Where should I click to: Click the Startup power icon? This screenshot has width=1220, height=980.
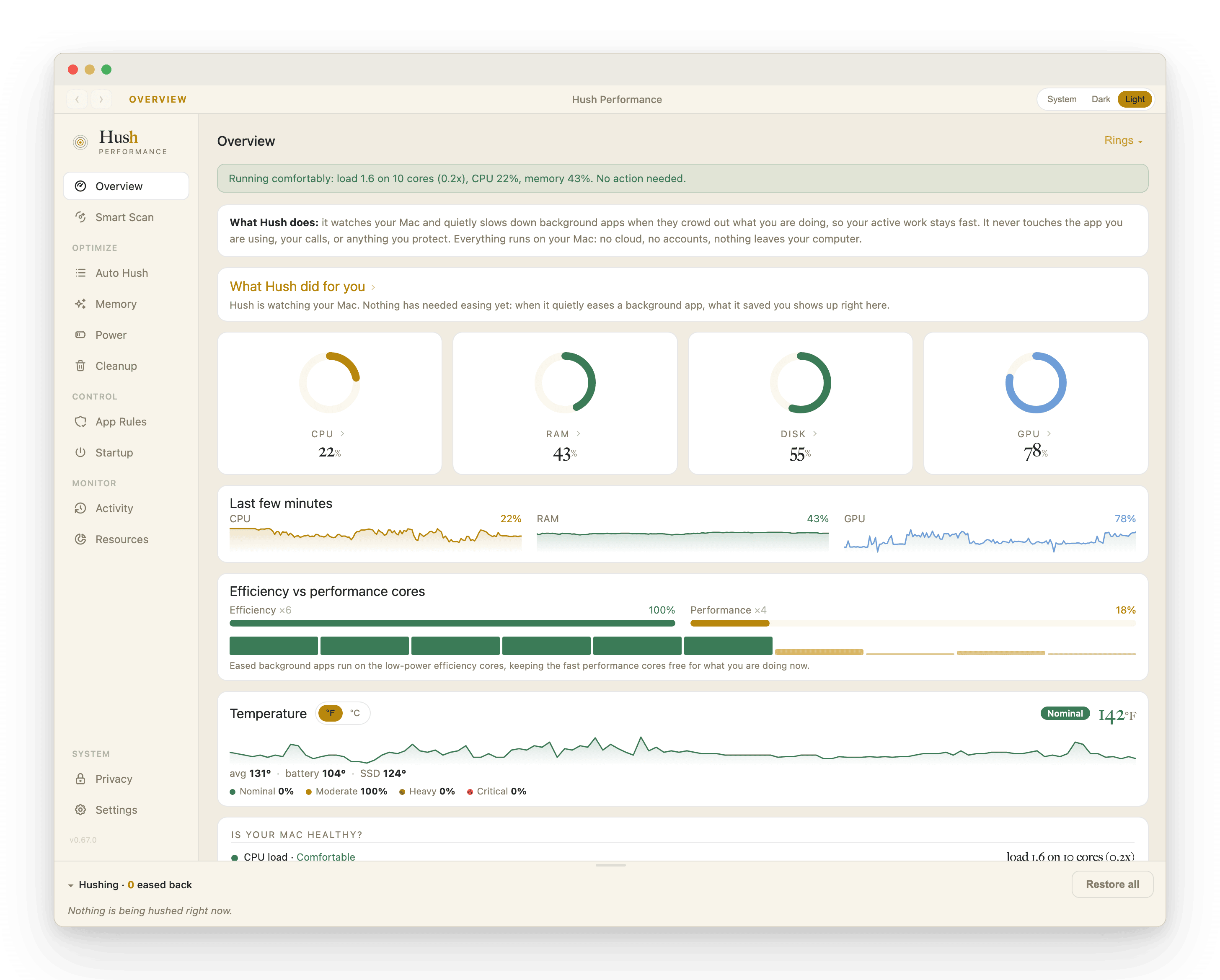pos(80,453)
